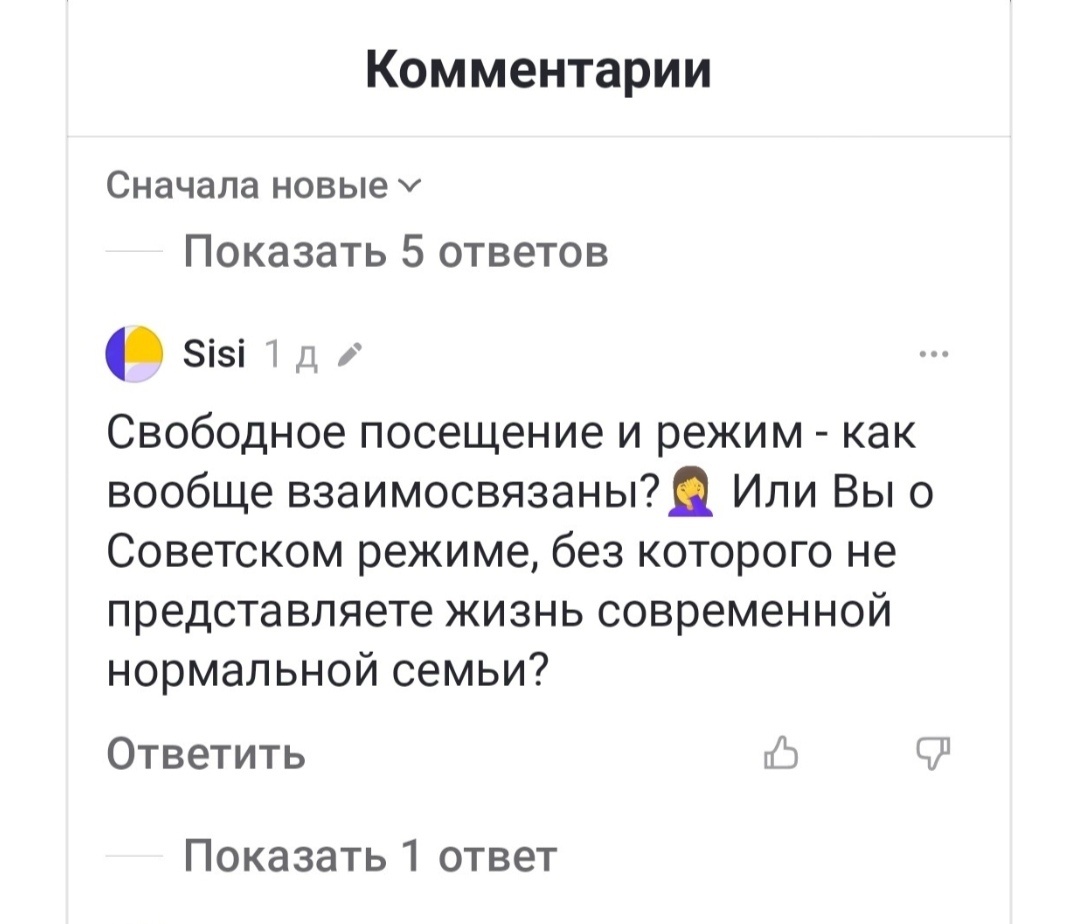The width and height of the screenshot is (1080, 924).
Task: Reply to Sisi by clicking "Ответить"
Action: (x=203, y=757)
